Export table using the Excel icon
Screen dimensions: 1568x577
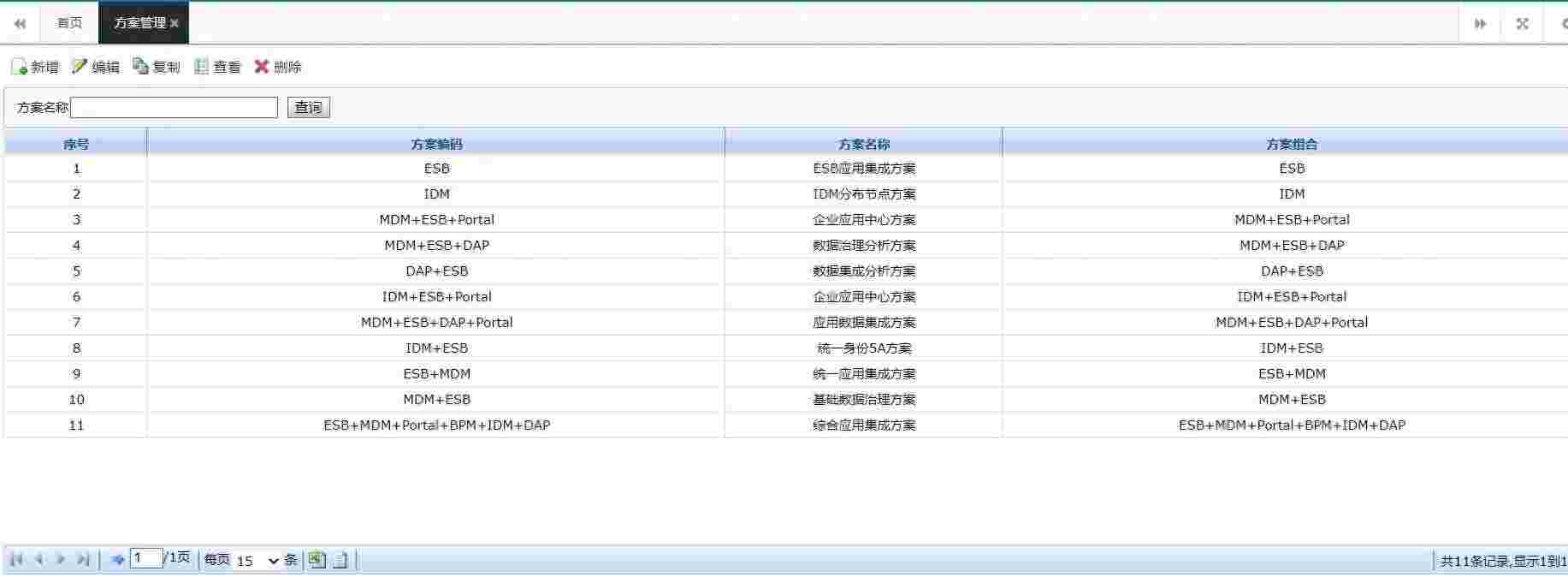pyautogui.click(x=317, y=560)
